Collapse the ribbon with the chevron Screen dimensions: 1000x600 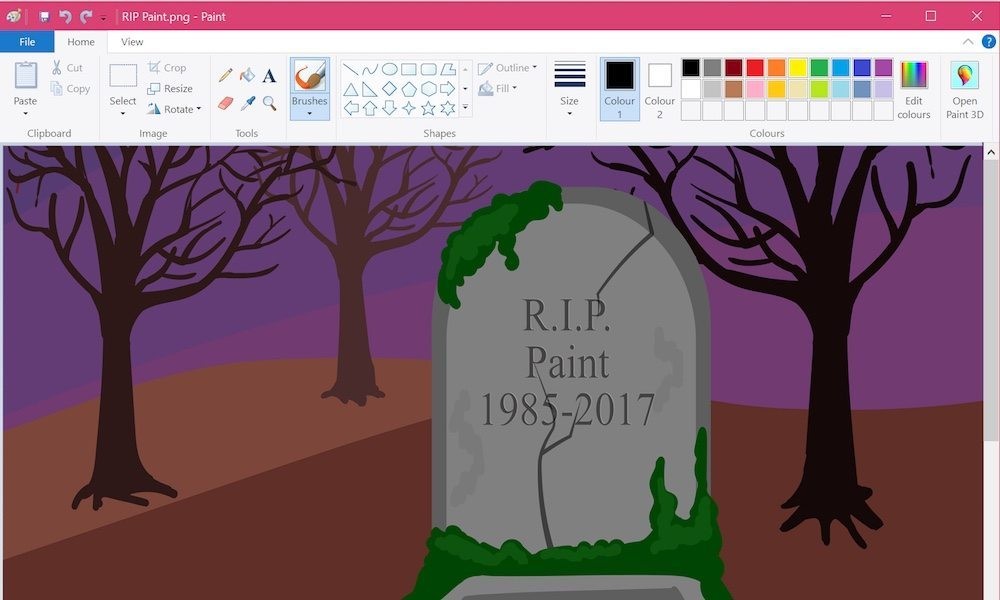coord(968,42)
